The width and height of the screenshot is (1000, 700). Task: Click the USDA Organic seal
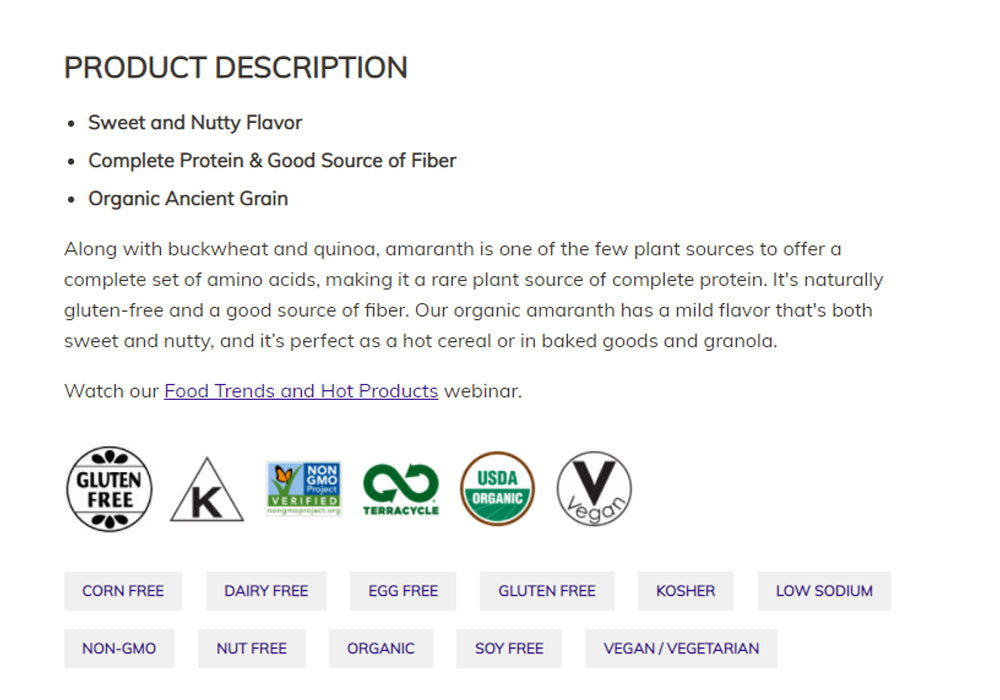[x=497, y=488]
